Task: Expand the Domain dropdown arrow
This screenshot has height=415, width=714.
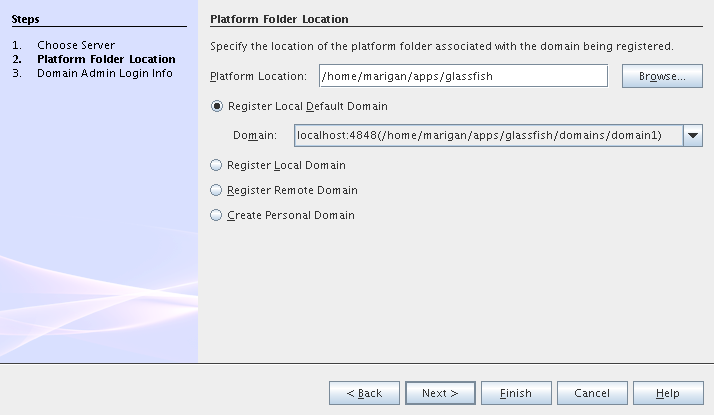Action: tap(693, 135)
